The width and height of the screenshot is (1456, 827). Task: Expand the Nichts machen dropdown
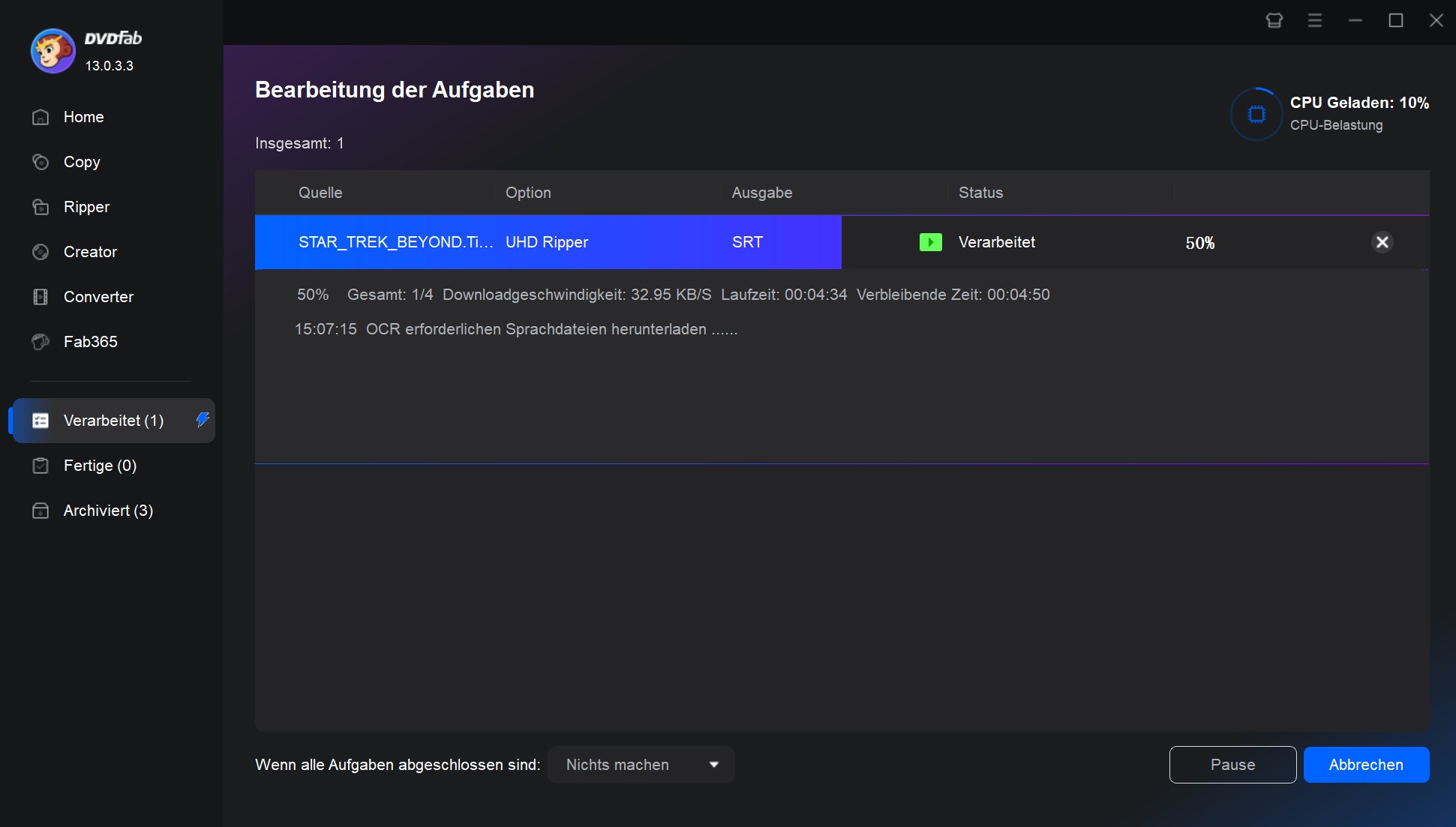click(641, 765)
